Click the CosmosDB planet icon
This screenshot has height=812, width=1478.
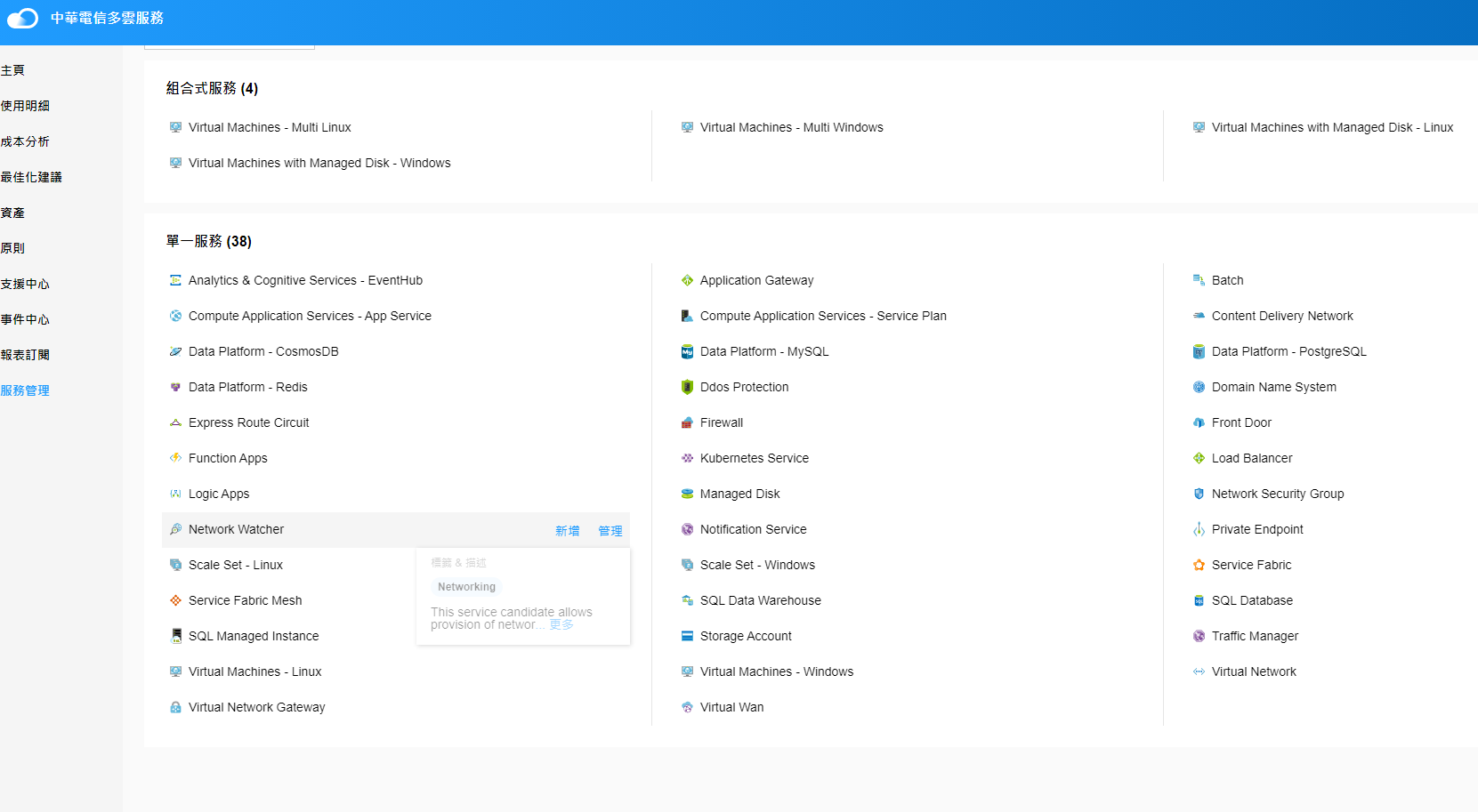pyautogui.click(x=175, y=351)
